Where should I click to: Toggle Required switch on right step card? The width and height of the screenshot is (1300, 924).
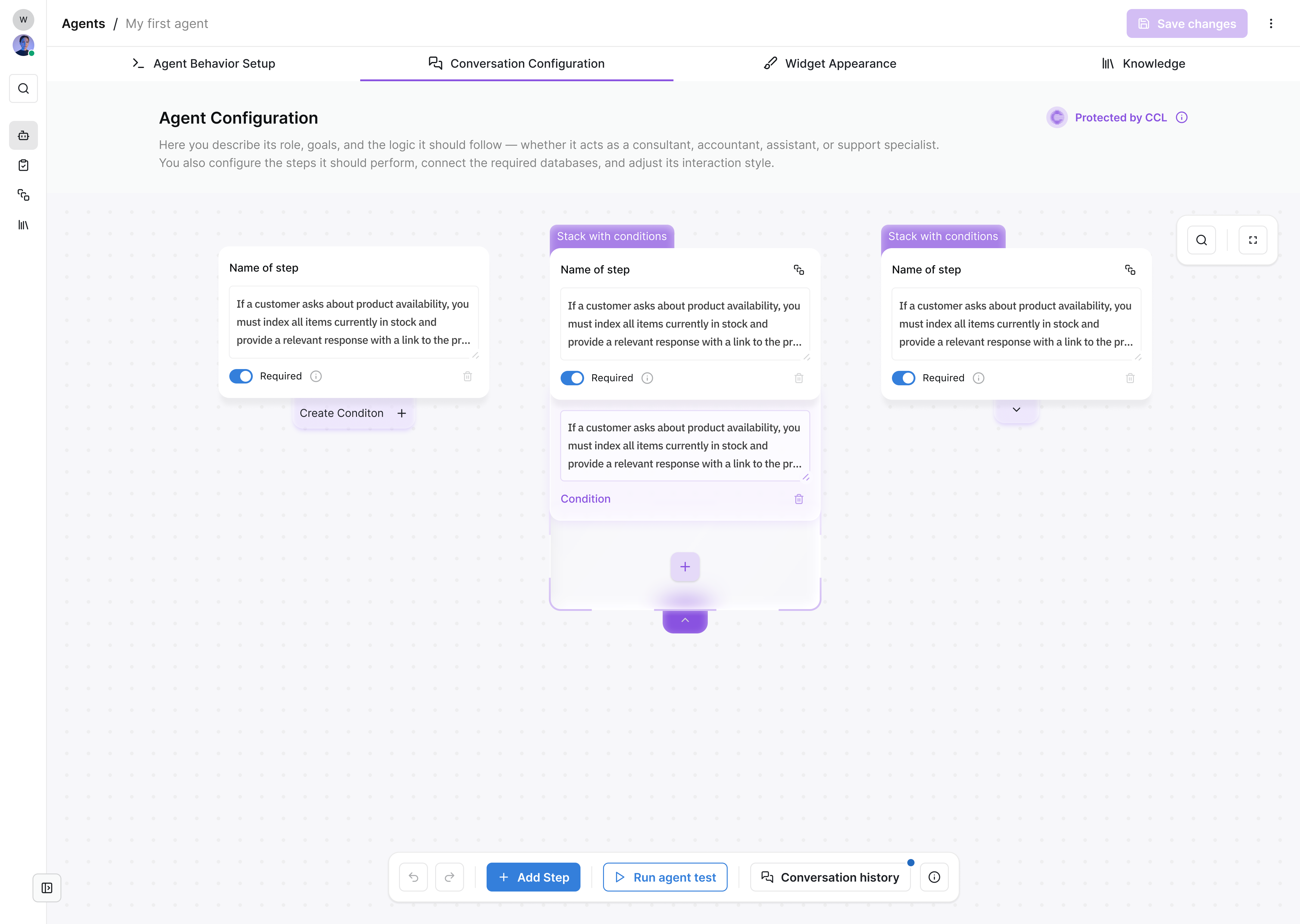903,378
